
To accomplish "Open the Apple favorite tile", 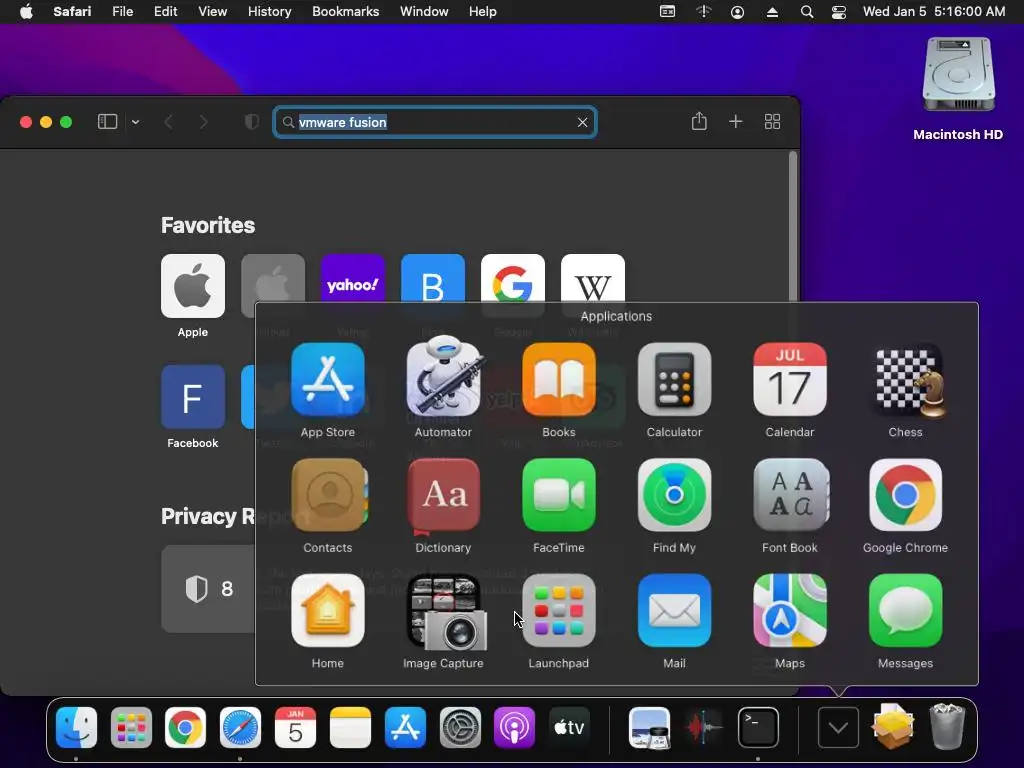I will point(193,286).
